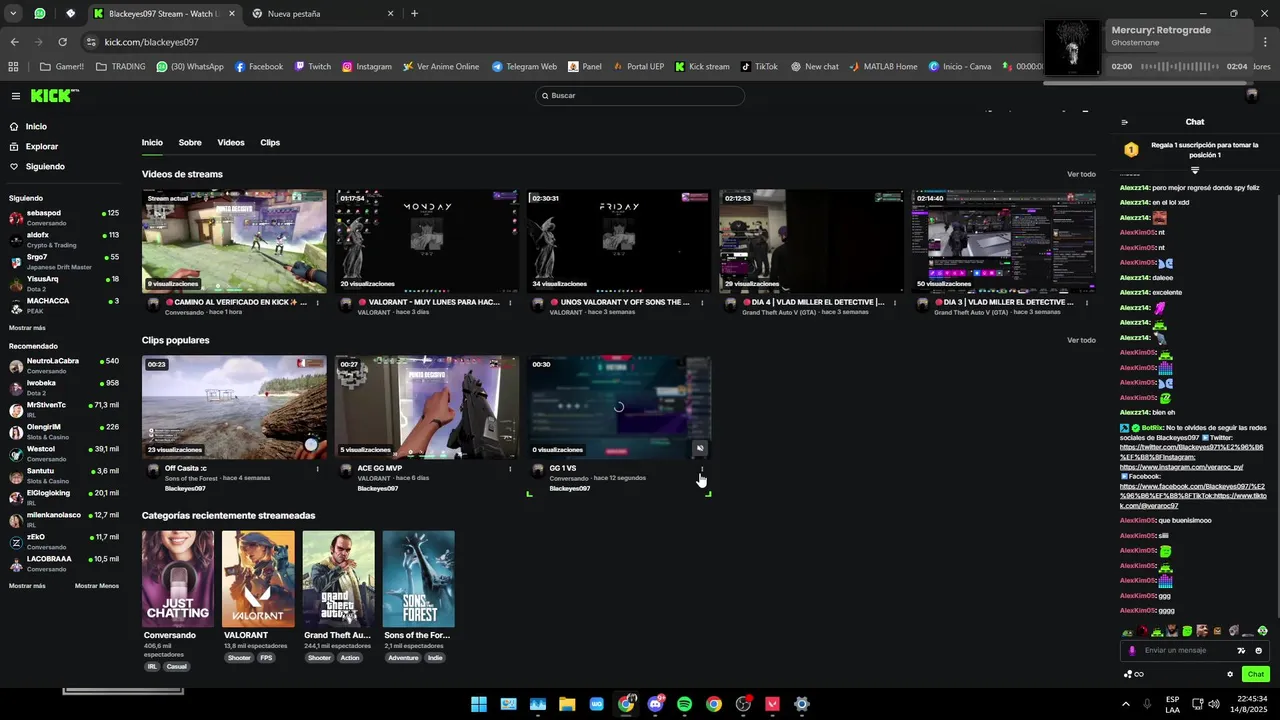The height and width of the screenshot is (720, 1280).
Task: Open the TRADING bookmarks folder
Action: pyautogui.click(x=120, y=67)
